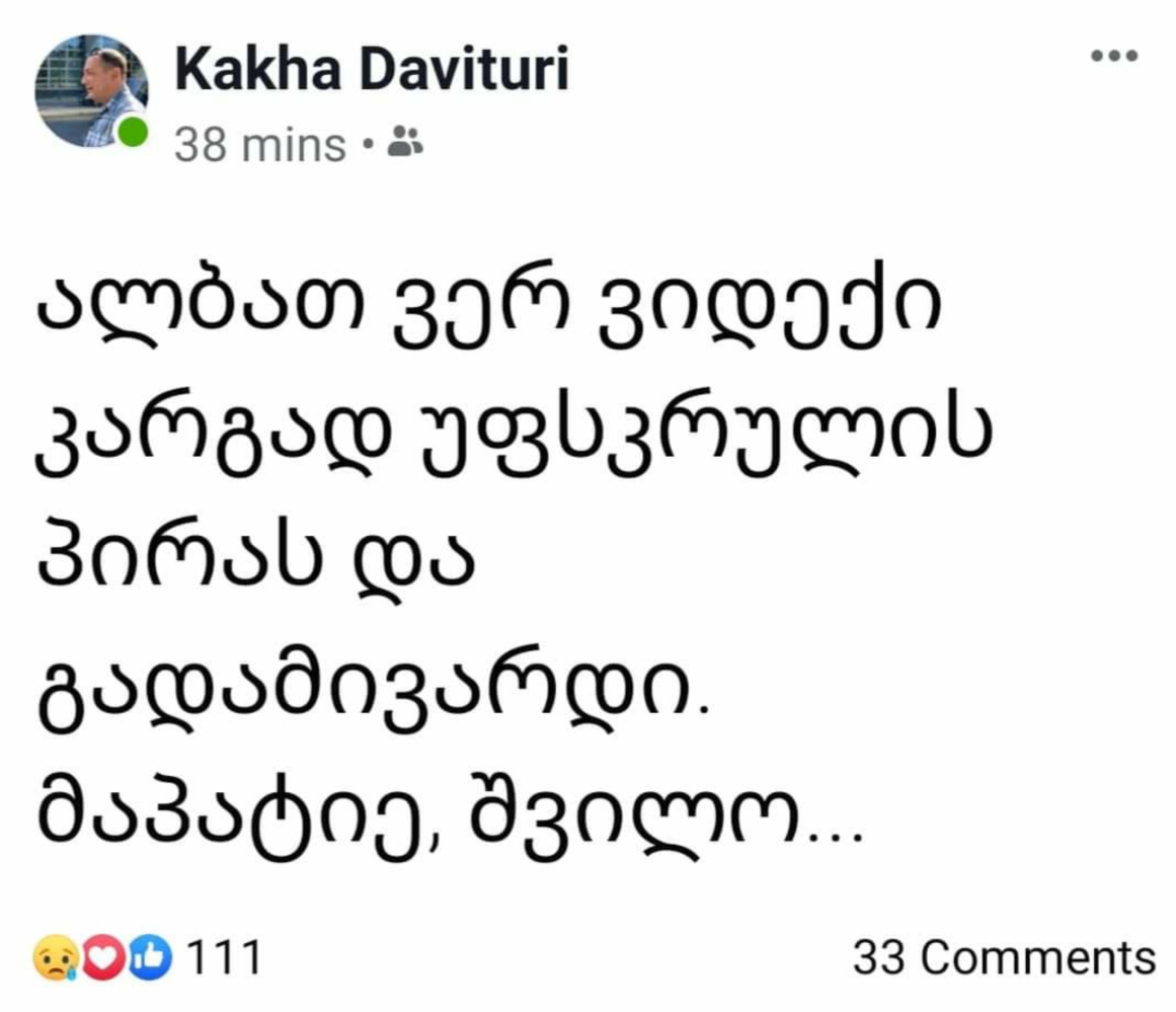Click the "38 mins" post timestamp
1176x1012 pixels.
[x=260, y=146]
